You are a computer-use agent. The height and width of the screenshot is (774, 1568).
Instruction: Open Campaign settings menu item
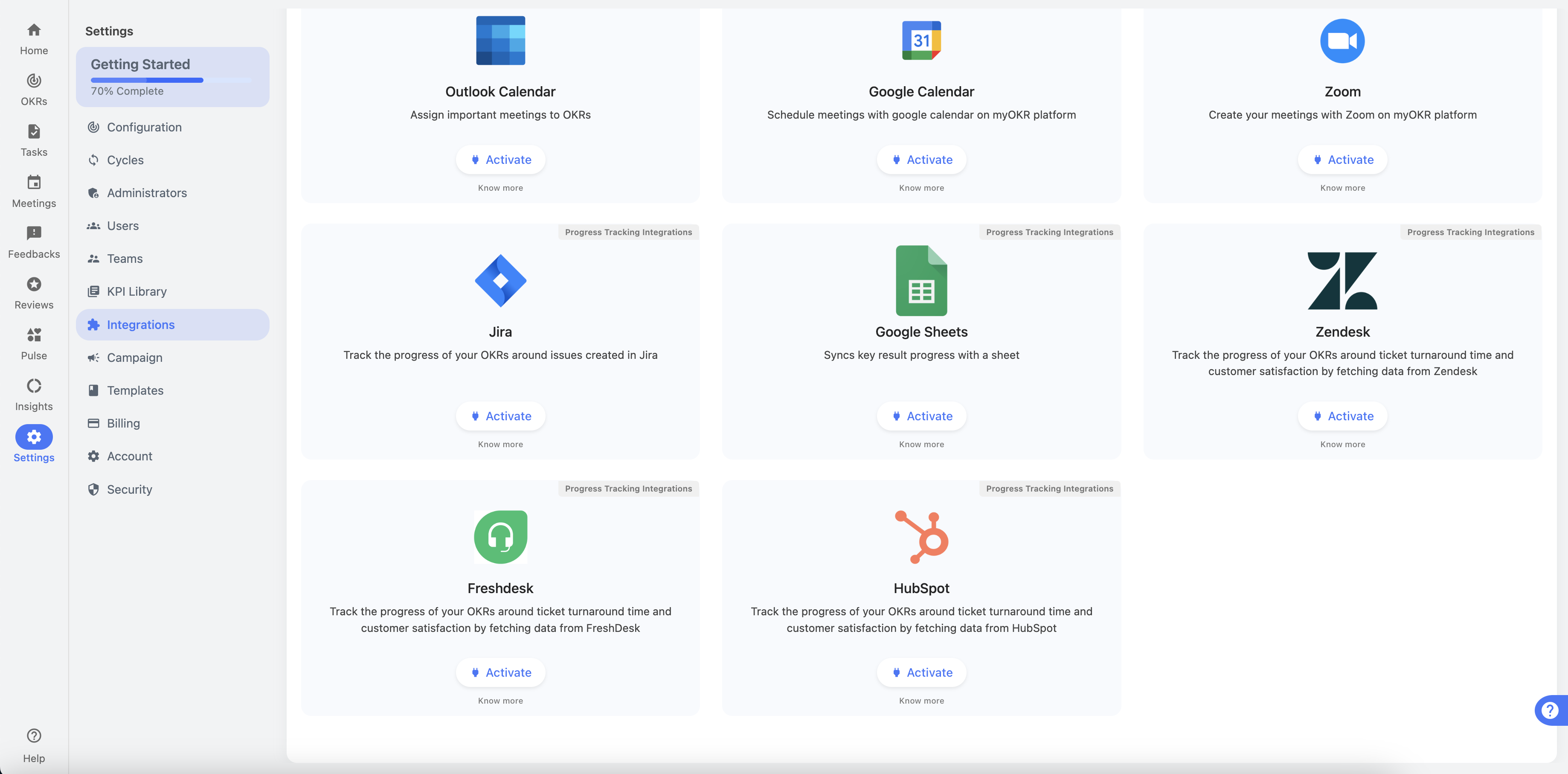pos(172,358)
